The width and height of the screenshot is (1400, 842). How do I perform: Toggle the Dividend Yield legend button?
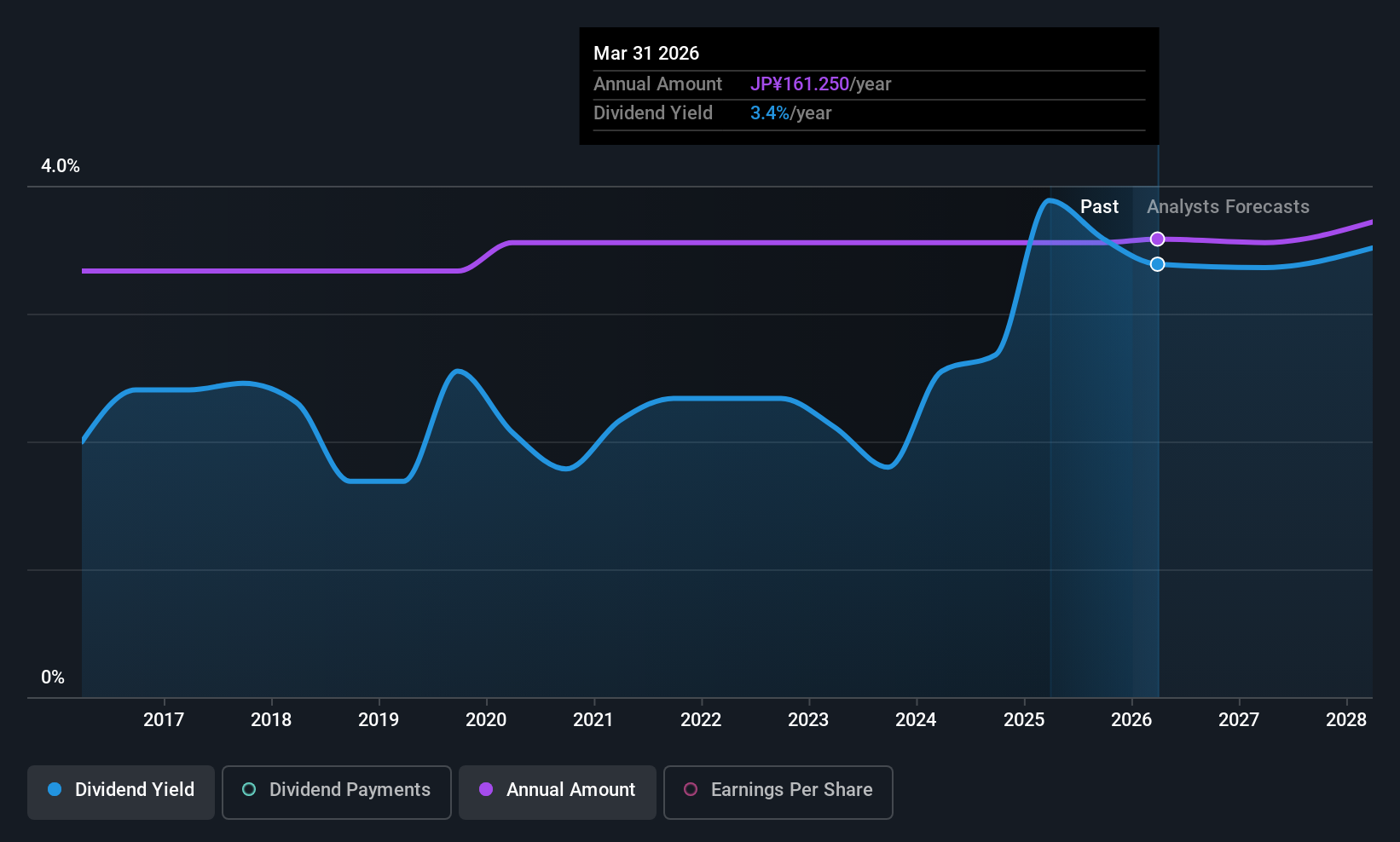tap(121, 792)
